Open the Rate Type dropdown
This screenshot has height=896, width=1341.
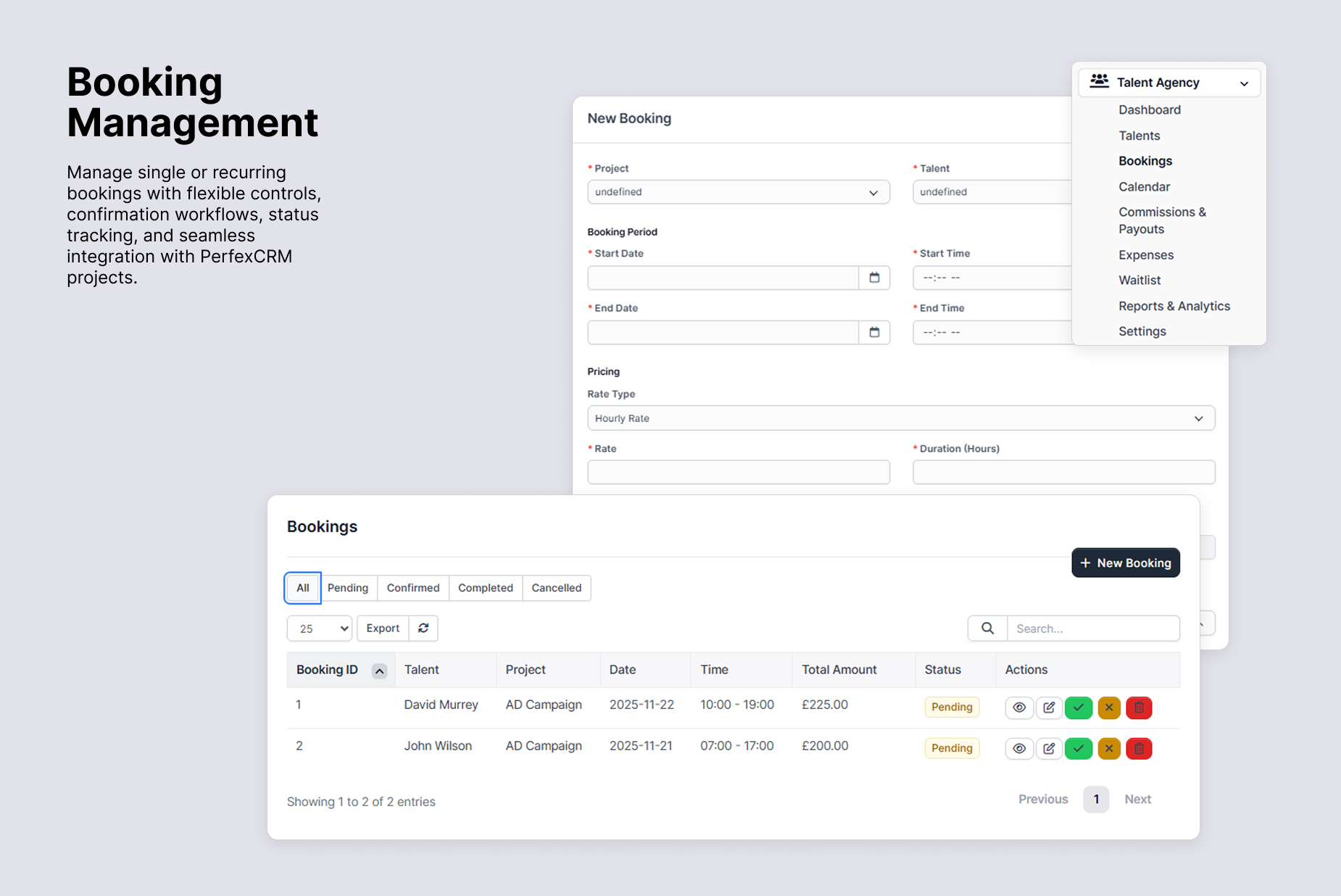[901, 418]
